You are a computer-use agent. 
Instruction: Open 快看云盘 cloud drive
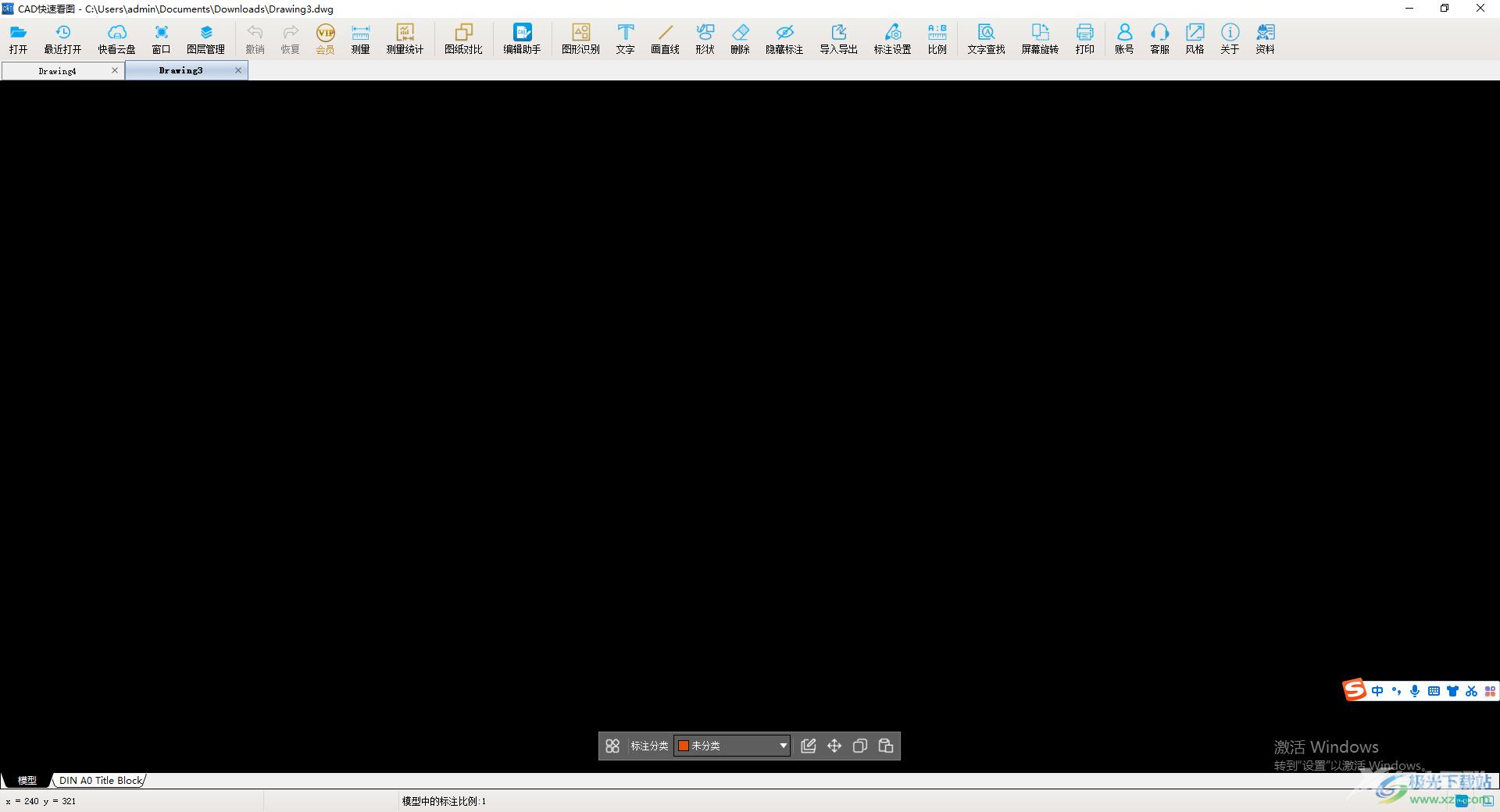click(116, 38)
